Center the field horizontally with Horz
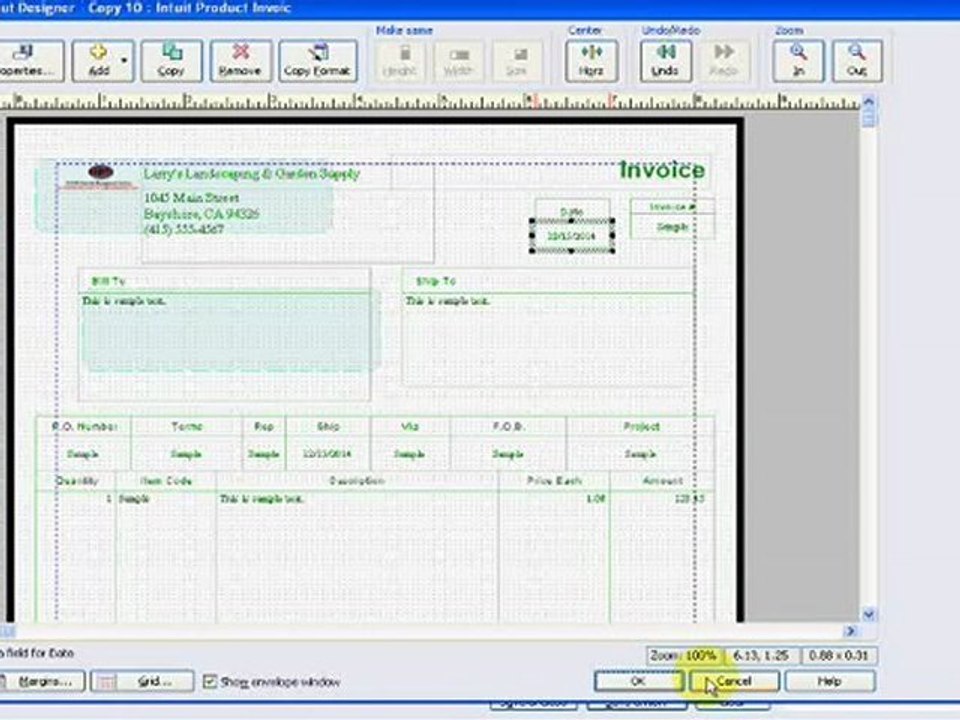 pos(591,61)
